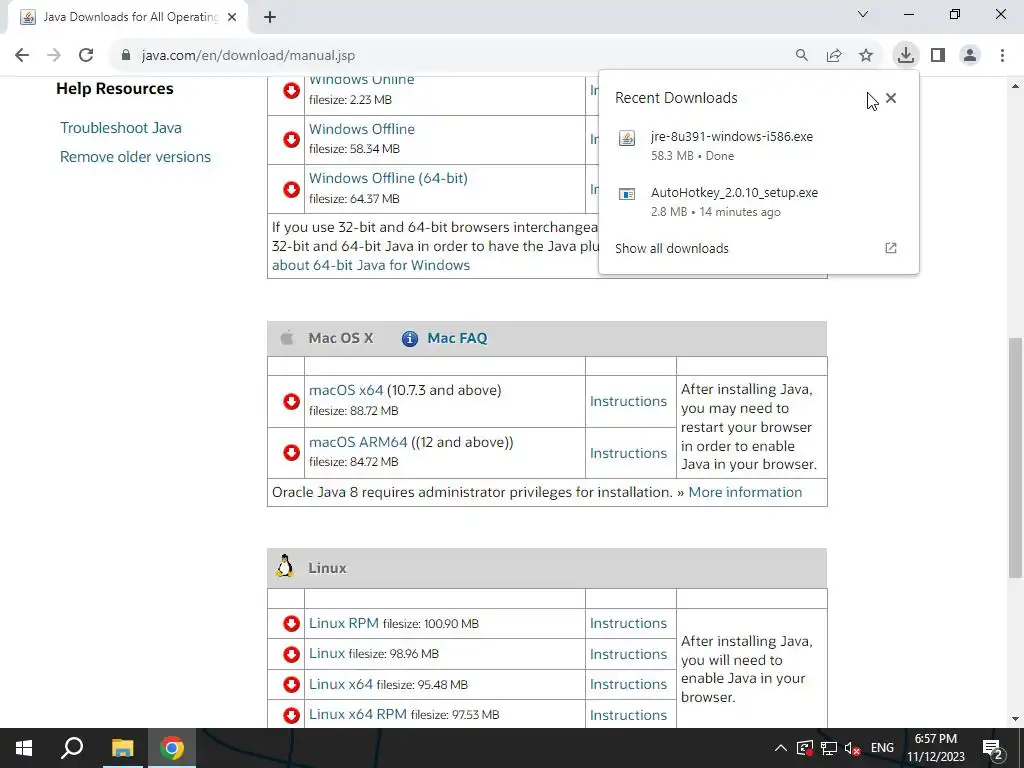Open the notification center icon
The width and height of the screenshot is (1024, 768).
993,748
